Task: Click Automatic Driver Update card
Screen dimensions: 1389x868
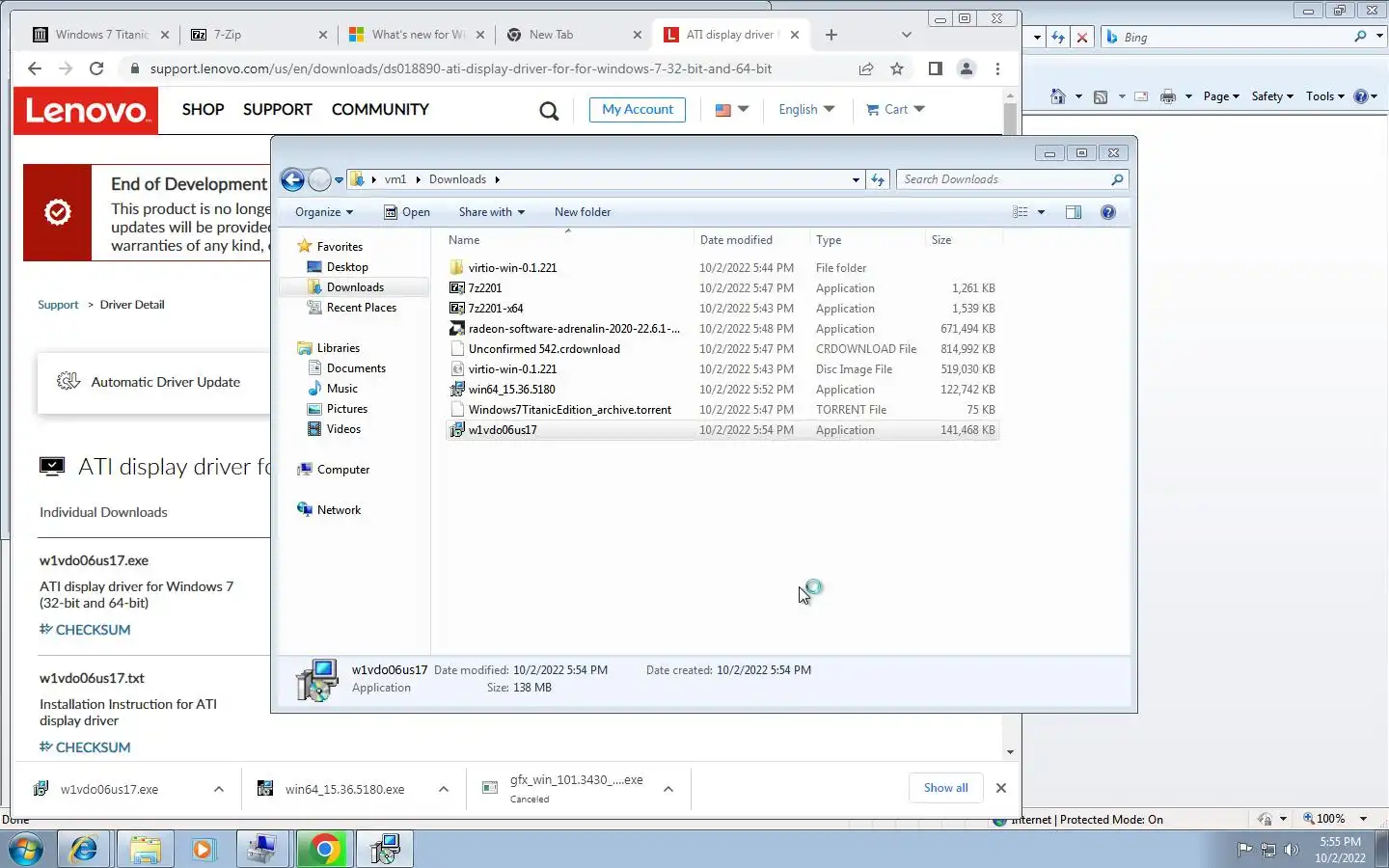Action: click(154, 383)
